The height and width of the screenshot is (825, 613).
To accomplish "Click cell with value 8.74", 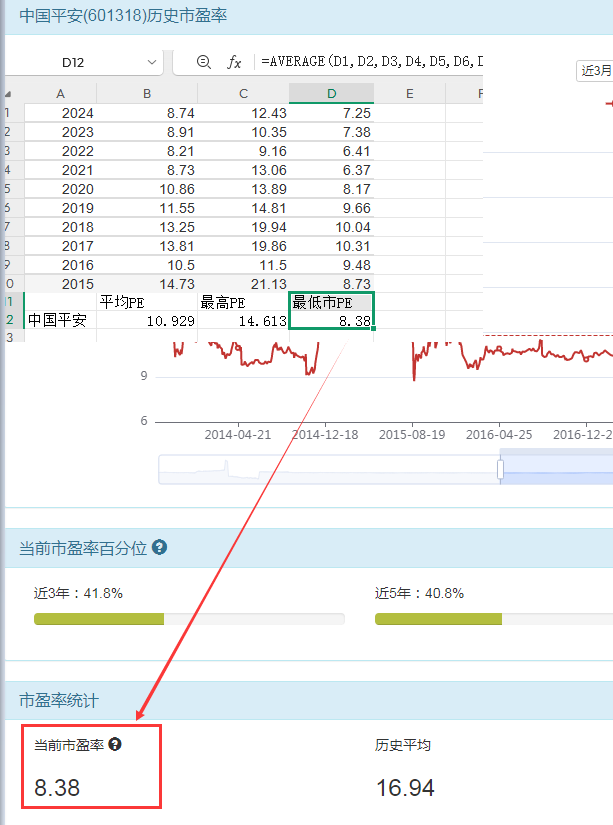I will coord(147,113).
